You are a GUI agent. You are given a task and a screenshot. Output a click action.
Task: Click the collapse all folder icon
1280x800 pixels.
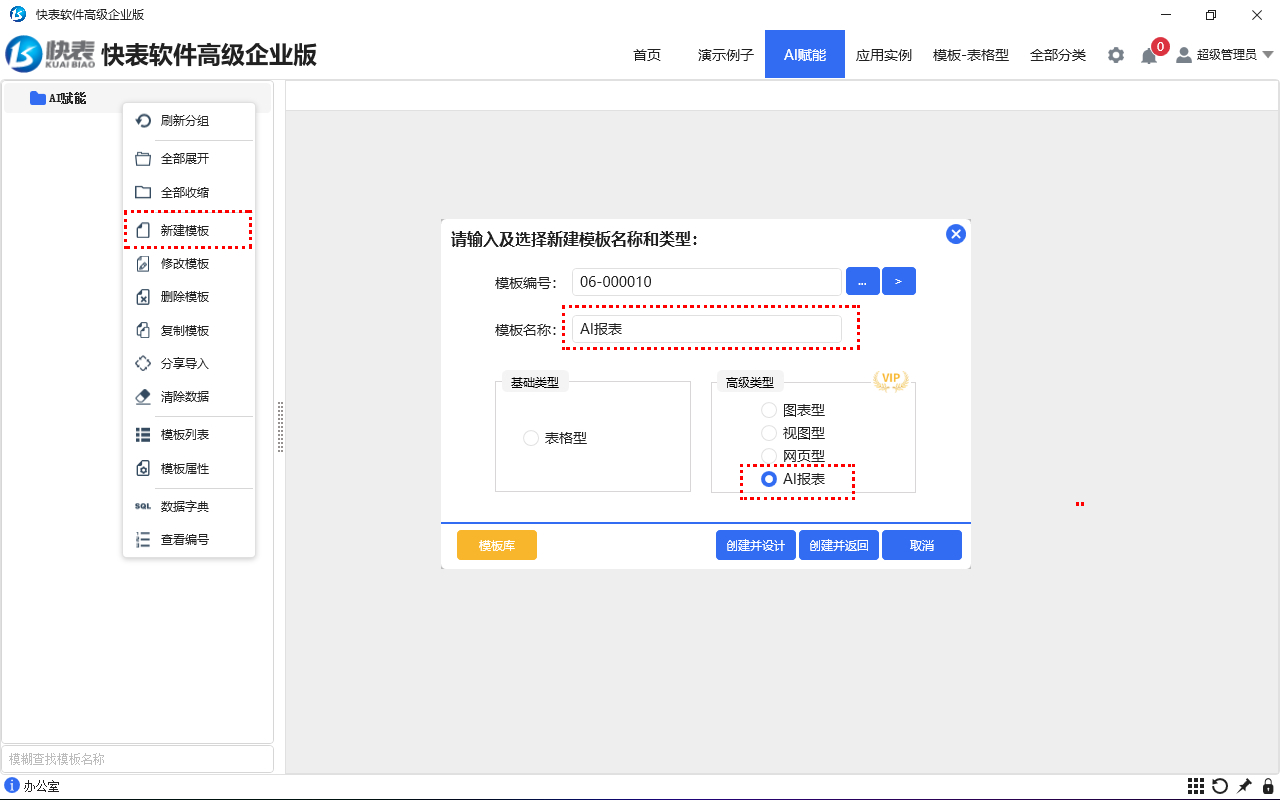[143, 192]
